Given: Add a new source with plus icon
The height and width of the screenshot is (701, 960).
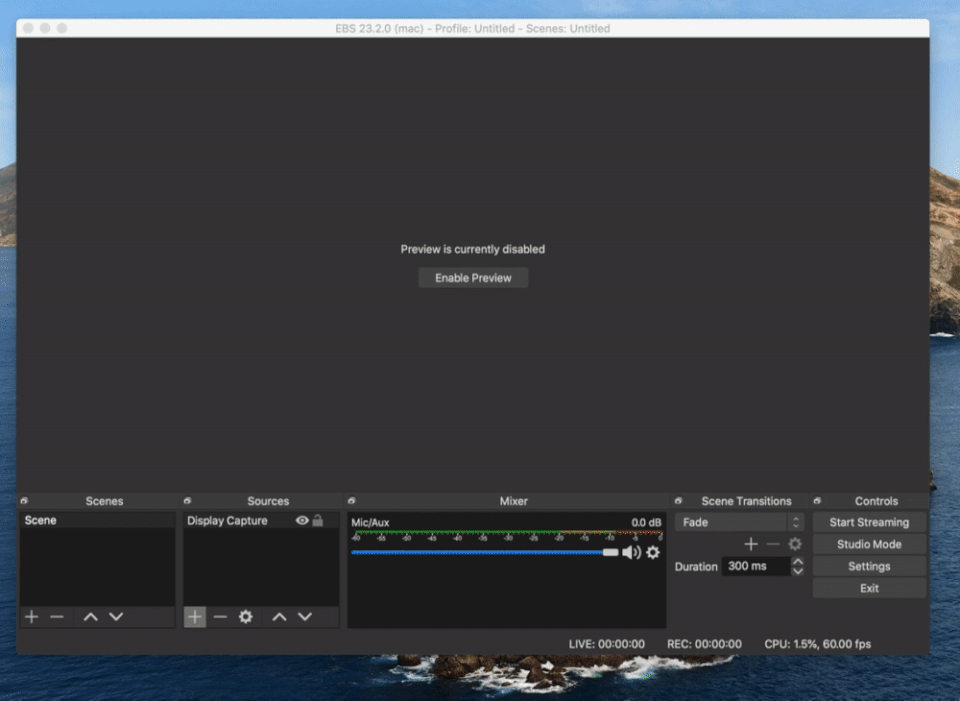Looking at the screenshot, I should (195, 617).
